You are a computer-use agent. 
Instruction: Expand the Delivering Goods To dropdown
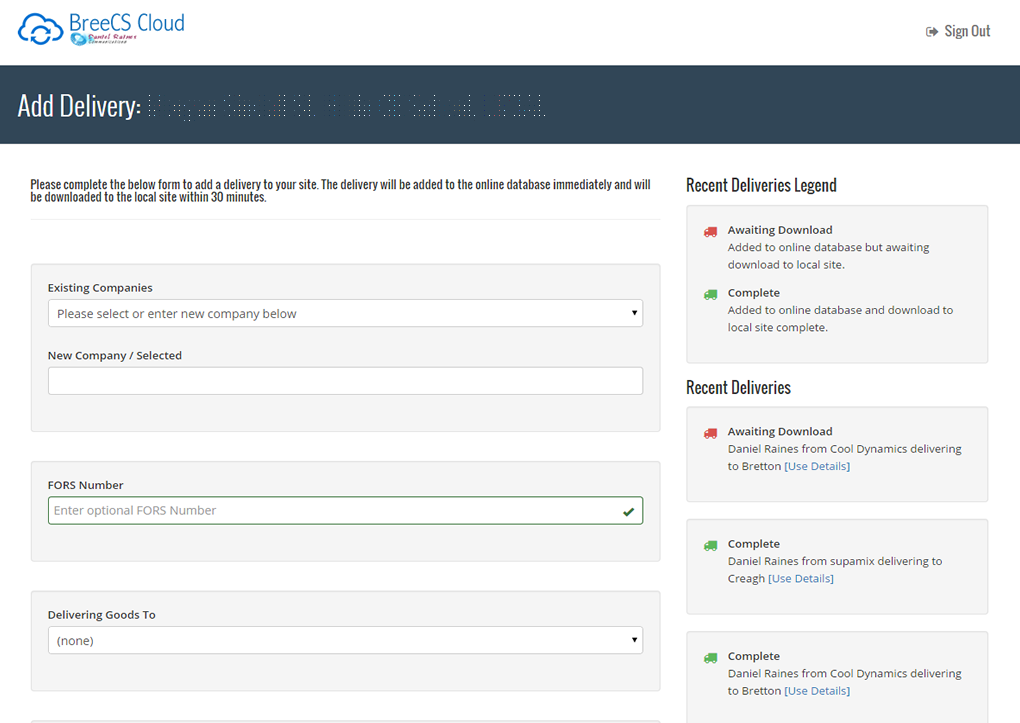(x=345, y=640)
